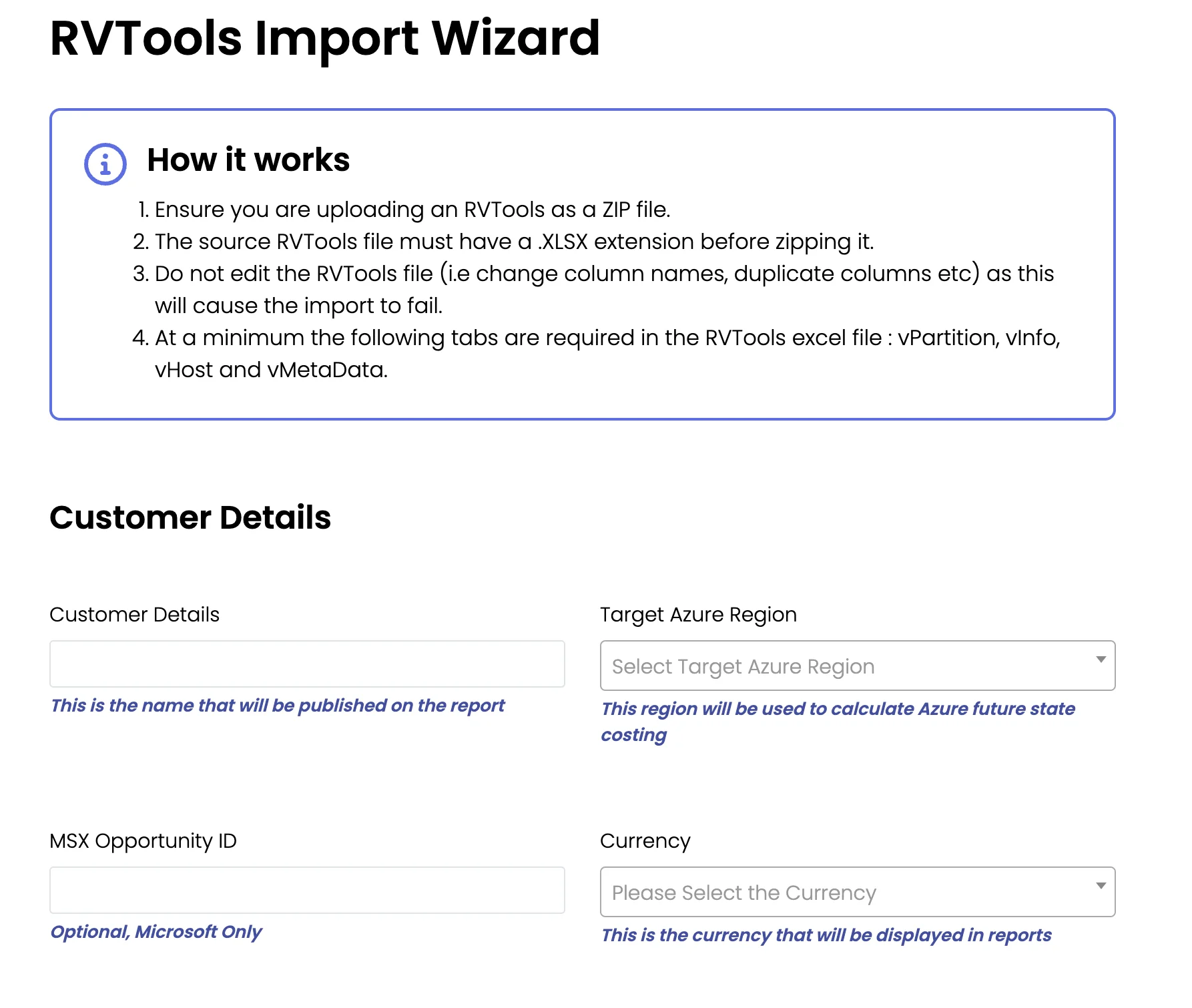Focus the Customer Details text field
1192x1008 pixels.
point(307,664)
